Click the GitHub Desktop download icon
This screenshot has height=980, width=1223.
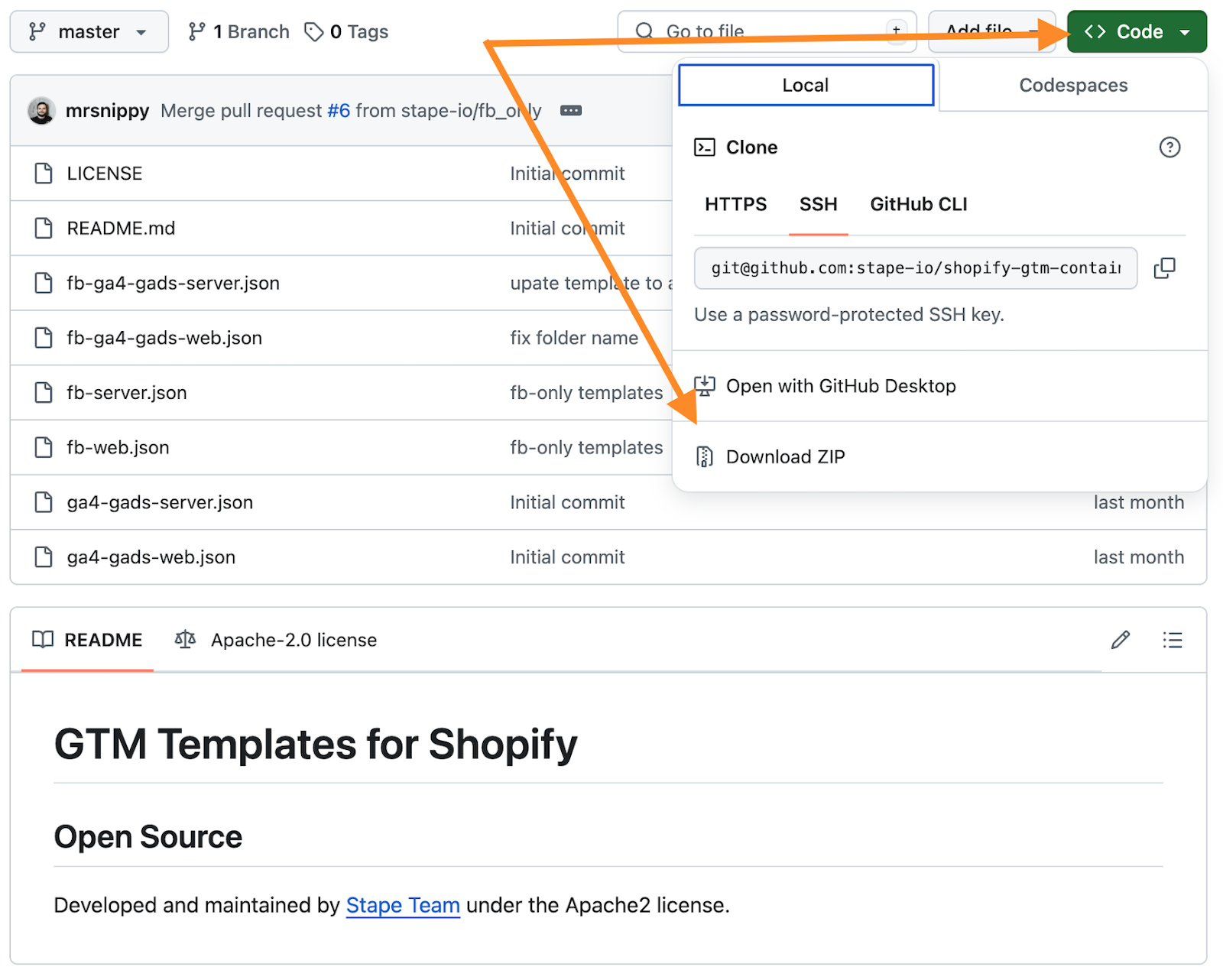tap(704, 386)
